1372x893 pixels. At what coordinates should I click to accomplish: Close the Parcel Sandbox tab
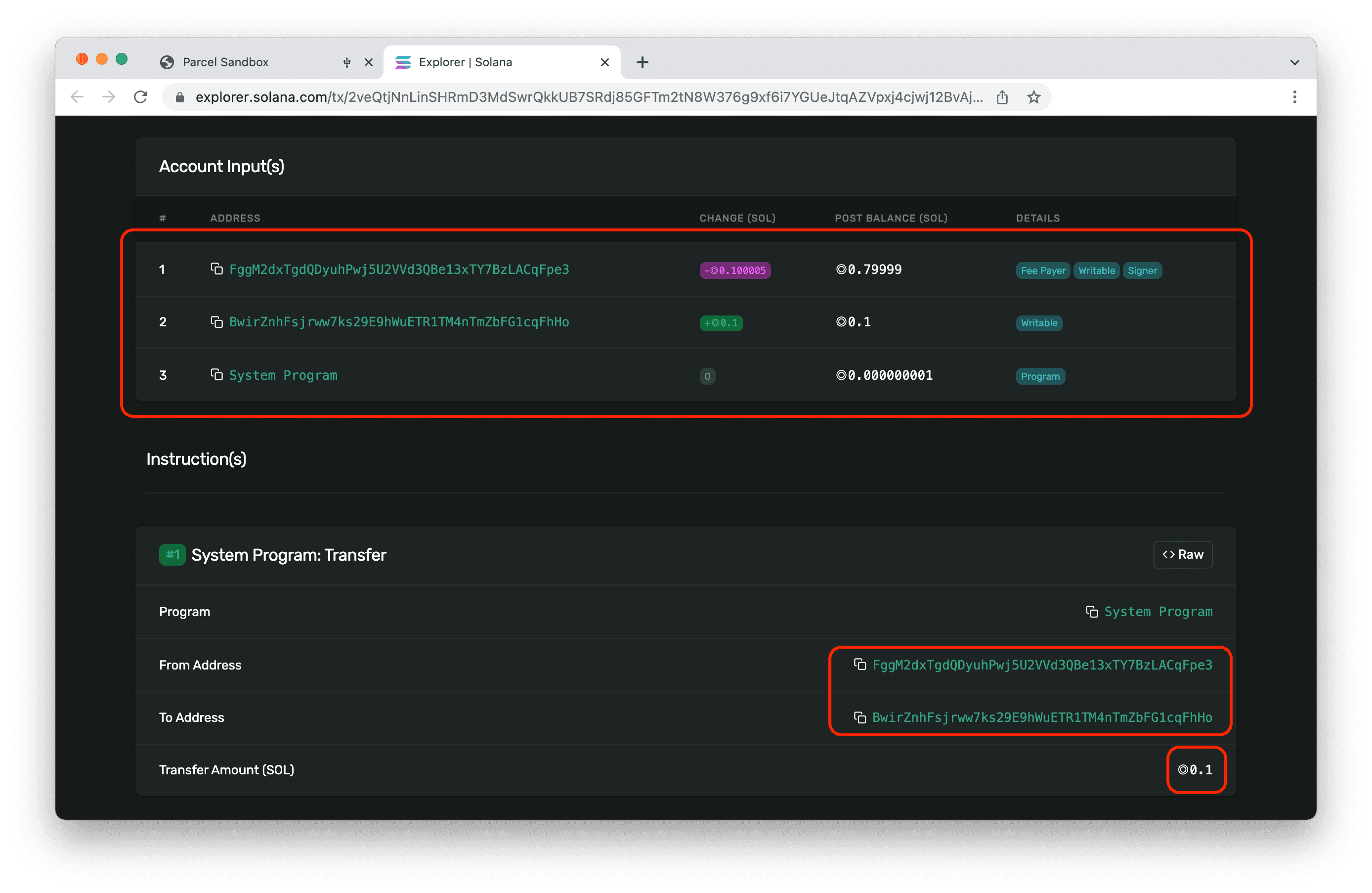(369, 62)
